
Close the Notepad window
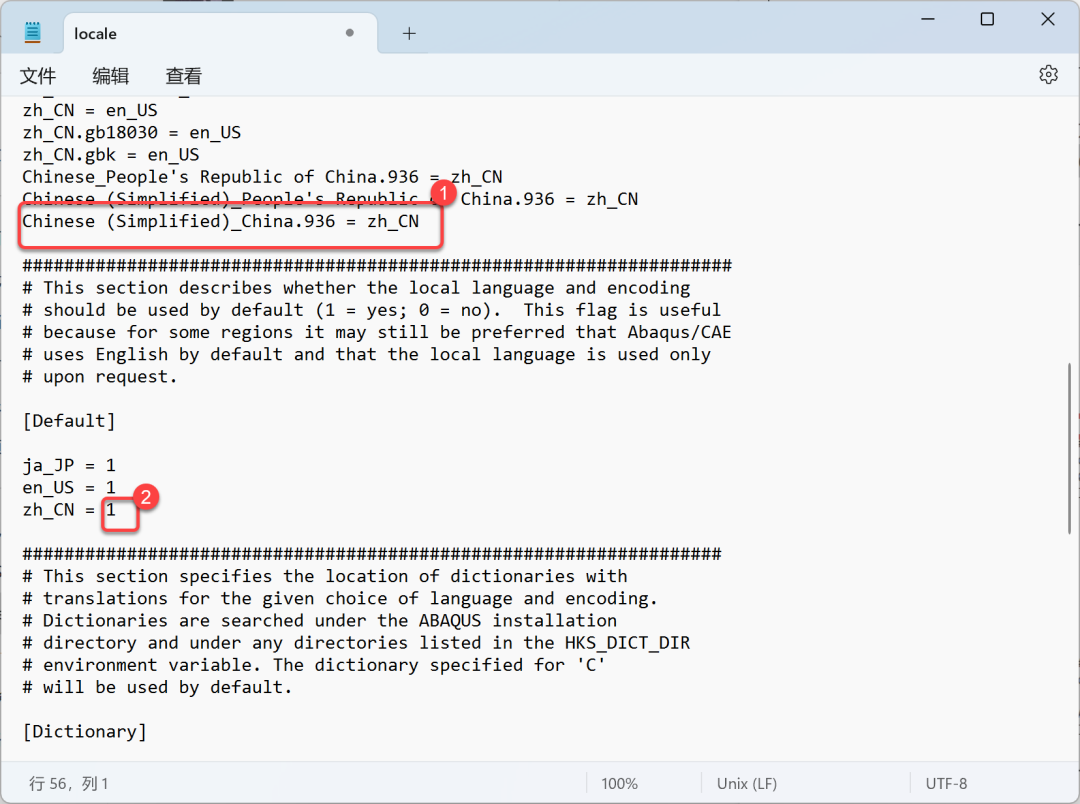click(1048, 19)
